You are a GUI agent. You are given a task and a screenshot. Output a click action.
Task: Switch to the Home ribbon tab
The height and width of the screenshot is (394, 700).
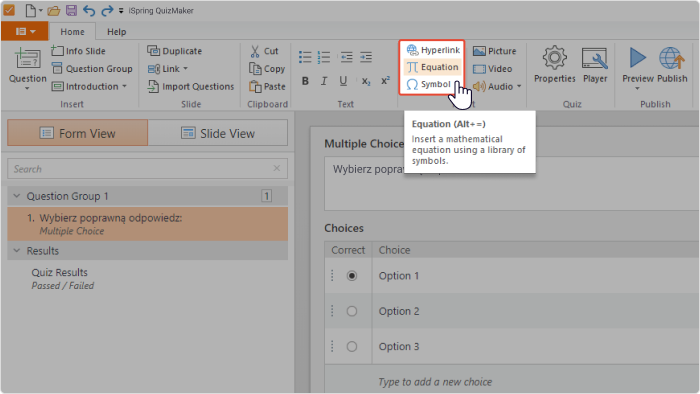coord(72,32)
